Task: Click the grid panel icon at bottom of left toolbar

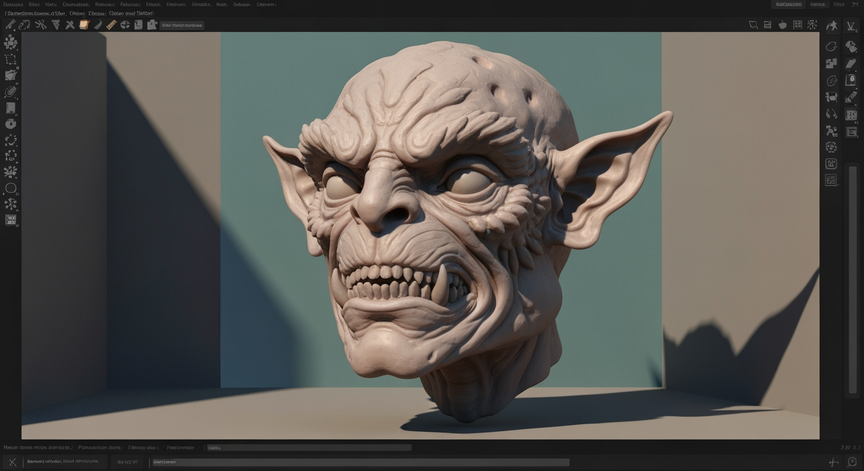Action: (x=10, y=220)
